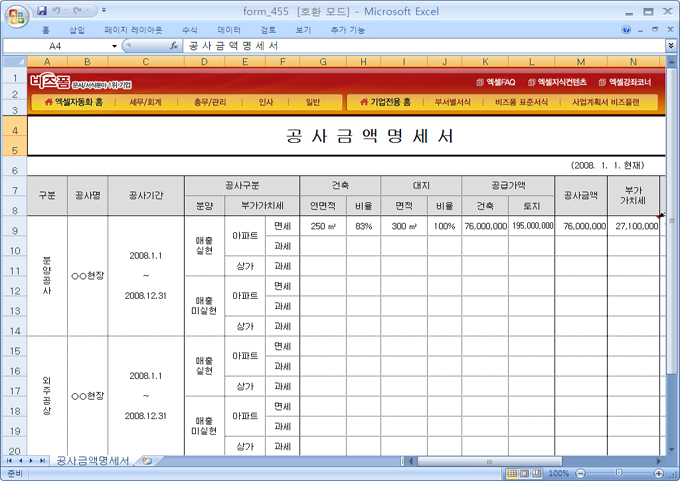Click the insert function fx icon
Viewport: 680px width, 481px height.
click(x=174, y=46)
